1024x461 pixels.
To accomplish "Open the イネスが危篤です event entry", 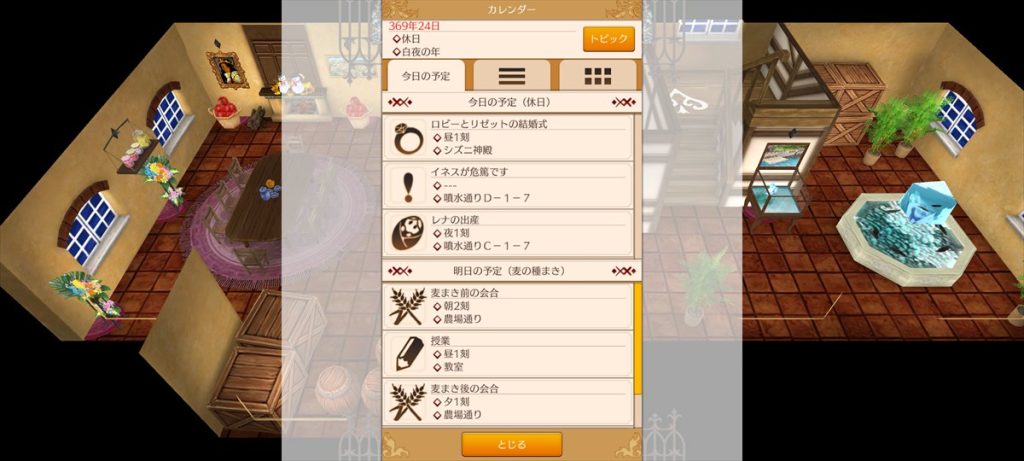I will tap(509, 186).
